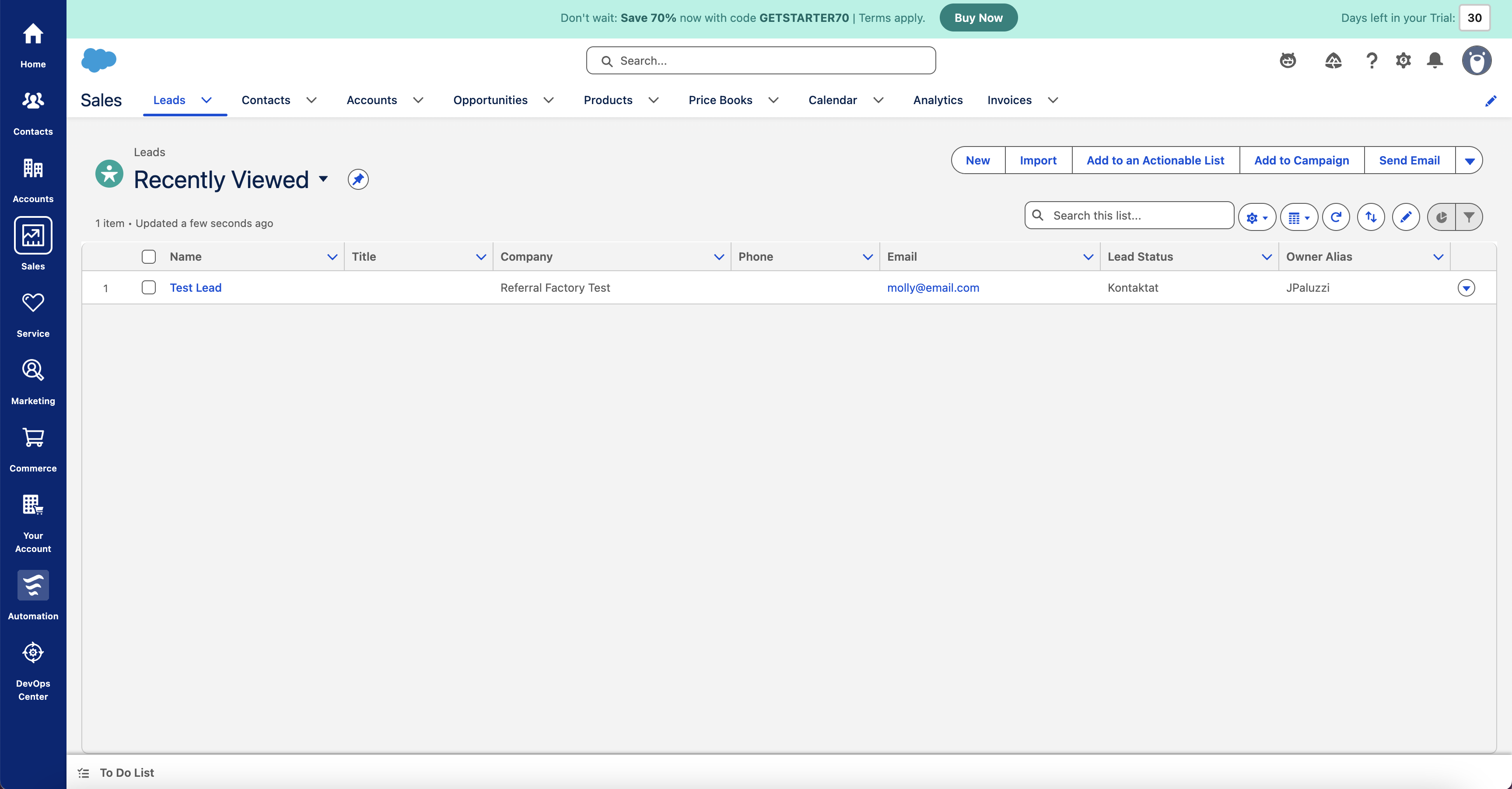
Task: Check the Test Lead row checkbox
Action: click(148, 287)
